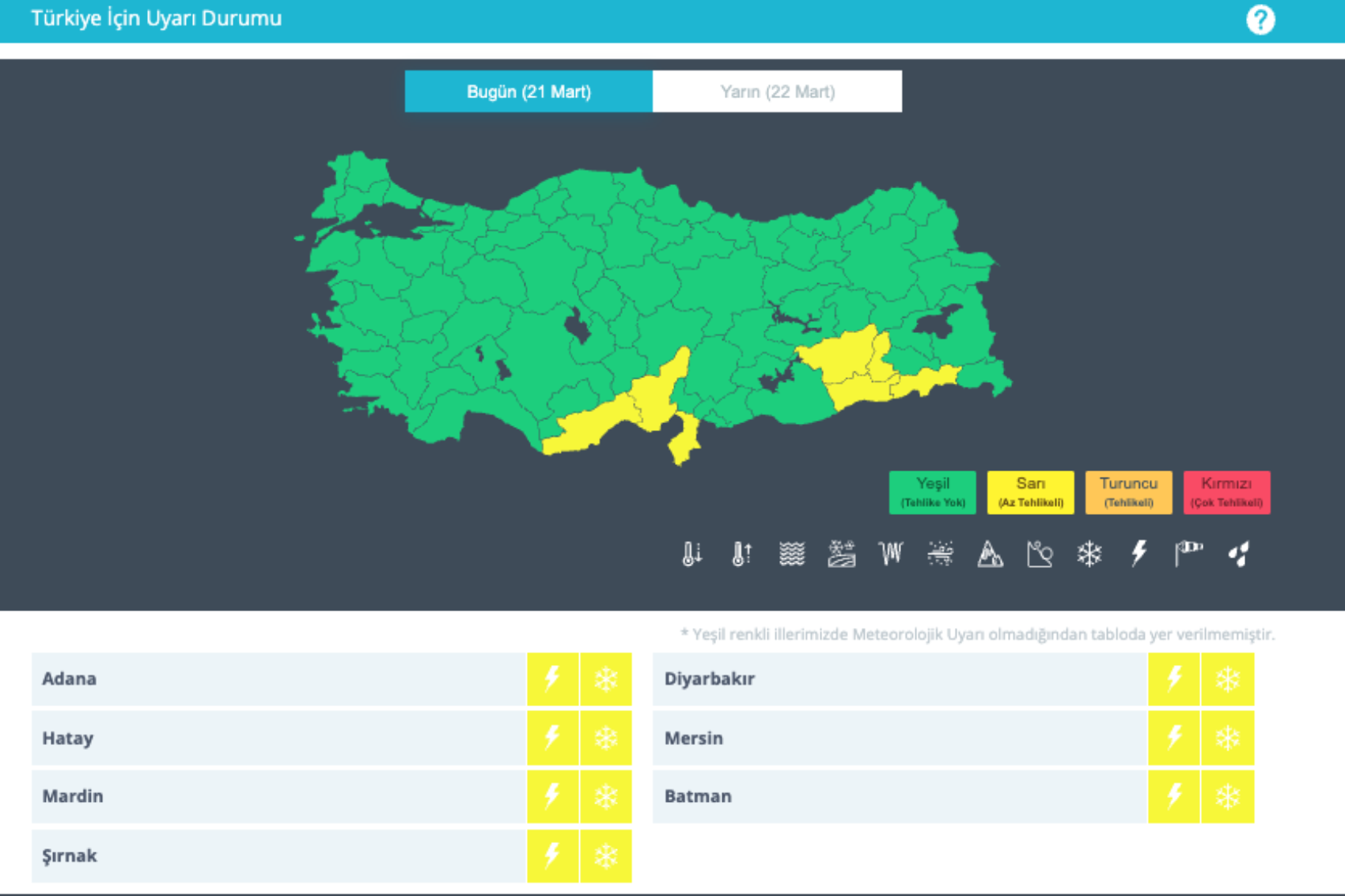
Task: Click the lightning bolt icon in legend row
Action: [x=1139, y=554]
